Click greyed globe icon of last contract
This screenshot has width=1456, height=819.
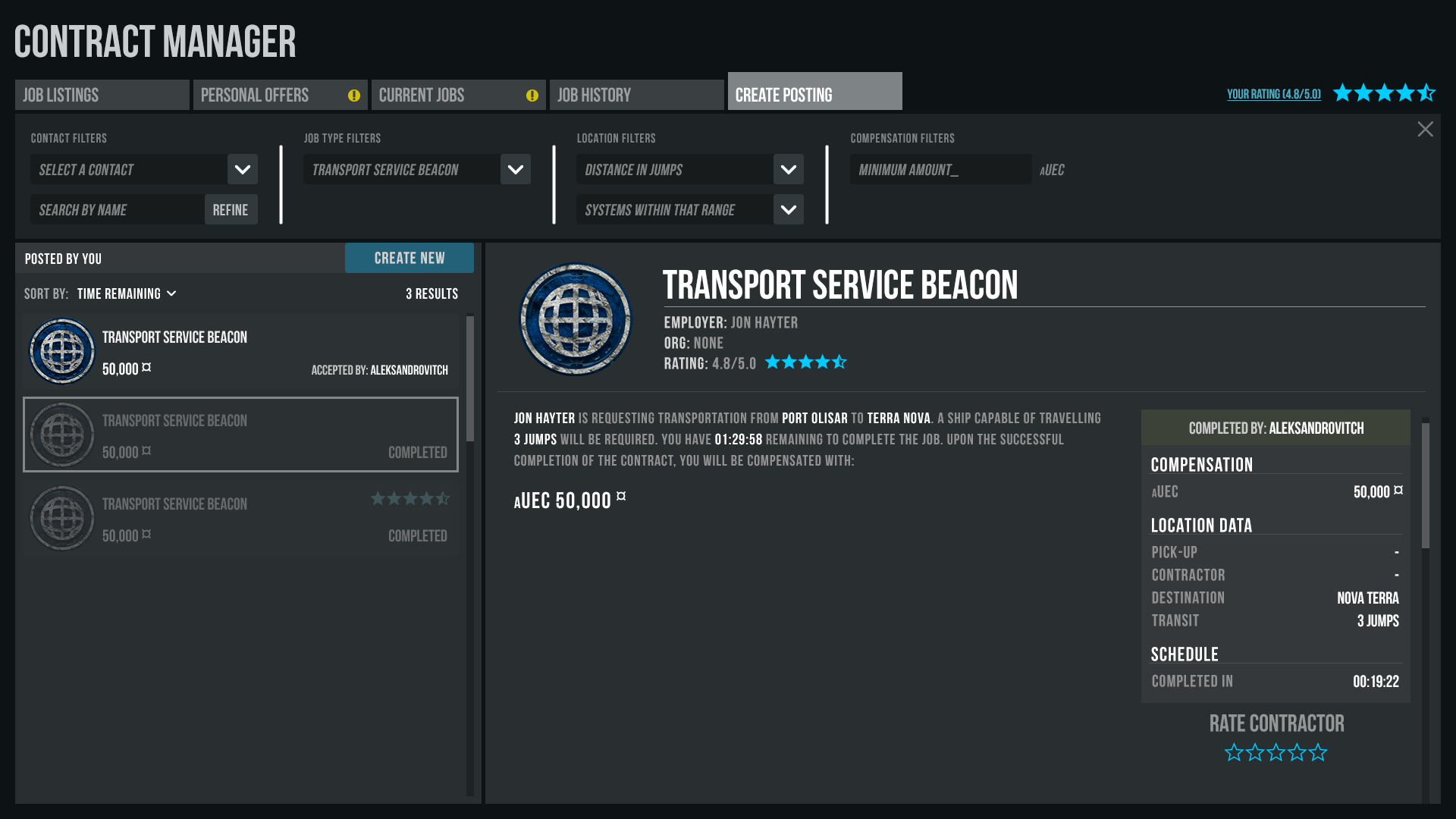point(61,518)
